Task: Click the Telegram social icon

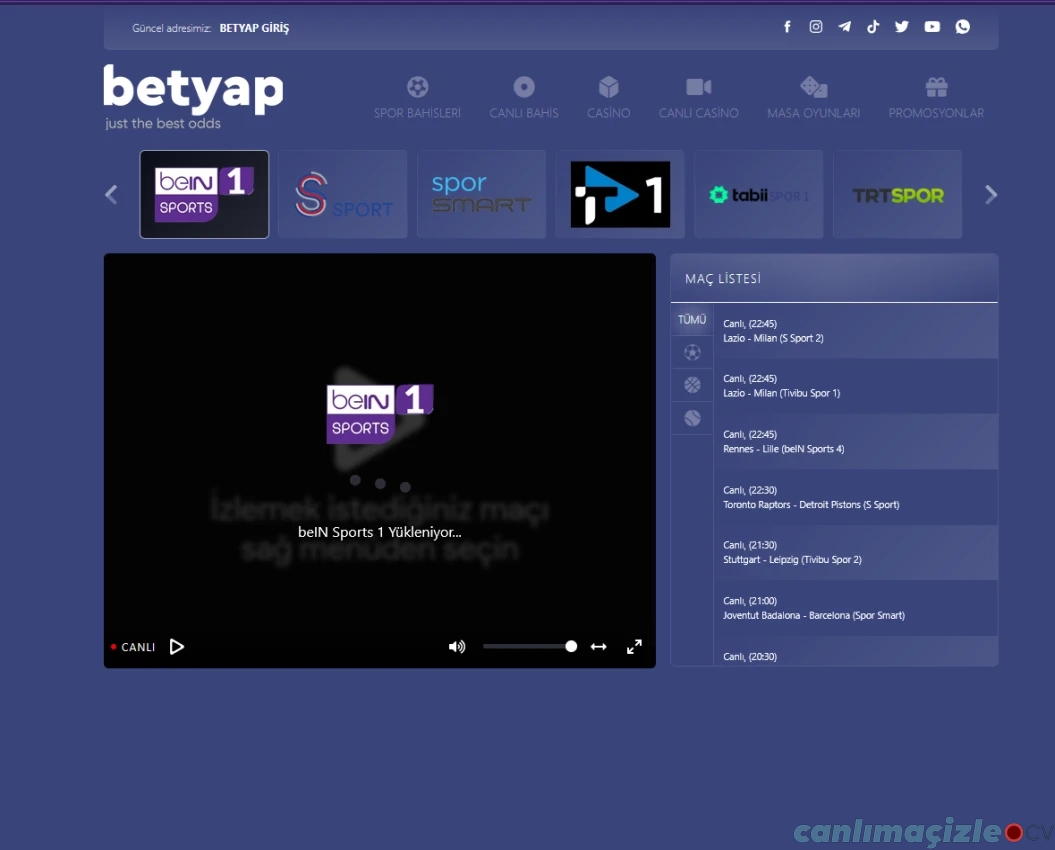Action: [x=844, y=27]
